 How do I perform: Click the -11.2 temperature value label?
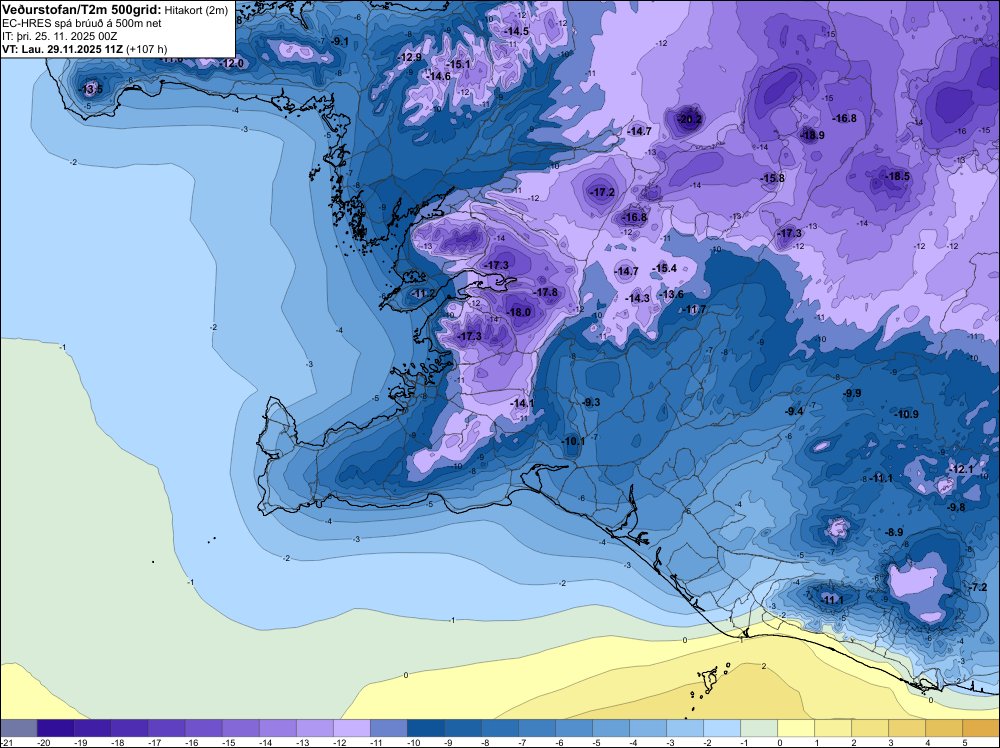pos(423,294)
